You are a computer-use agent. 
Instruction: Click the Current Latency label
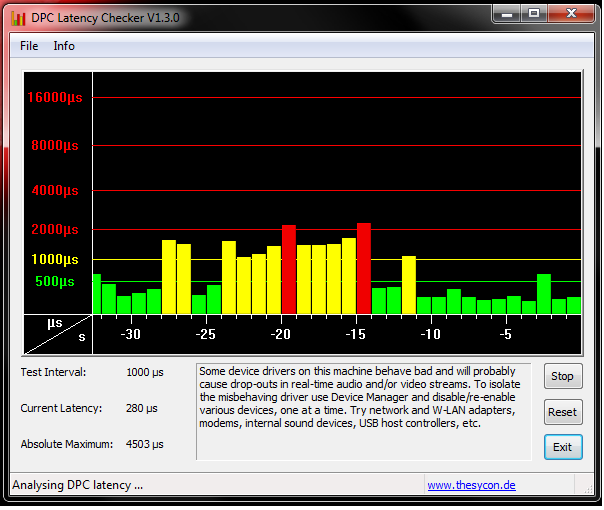coord(61,408)
